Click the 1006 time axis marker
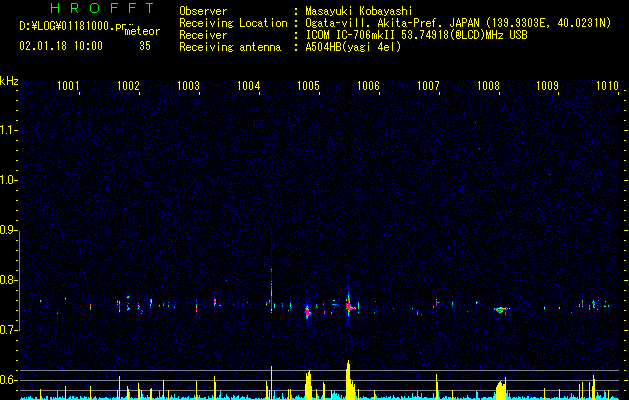Viewport: 629px width, 400px height. [x=368, y=85]
